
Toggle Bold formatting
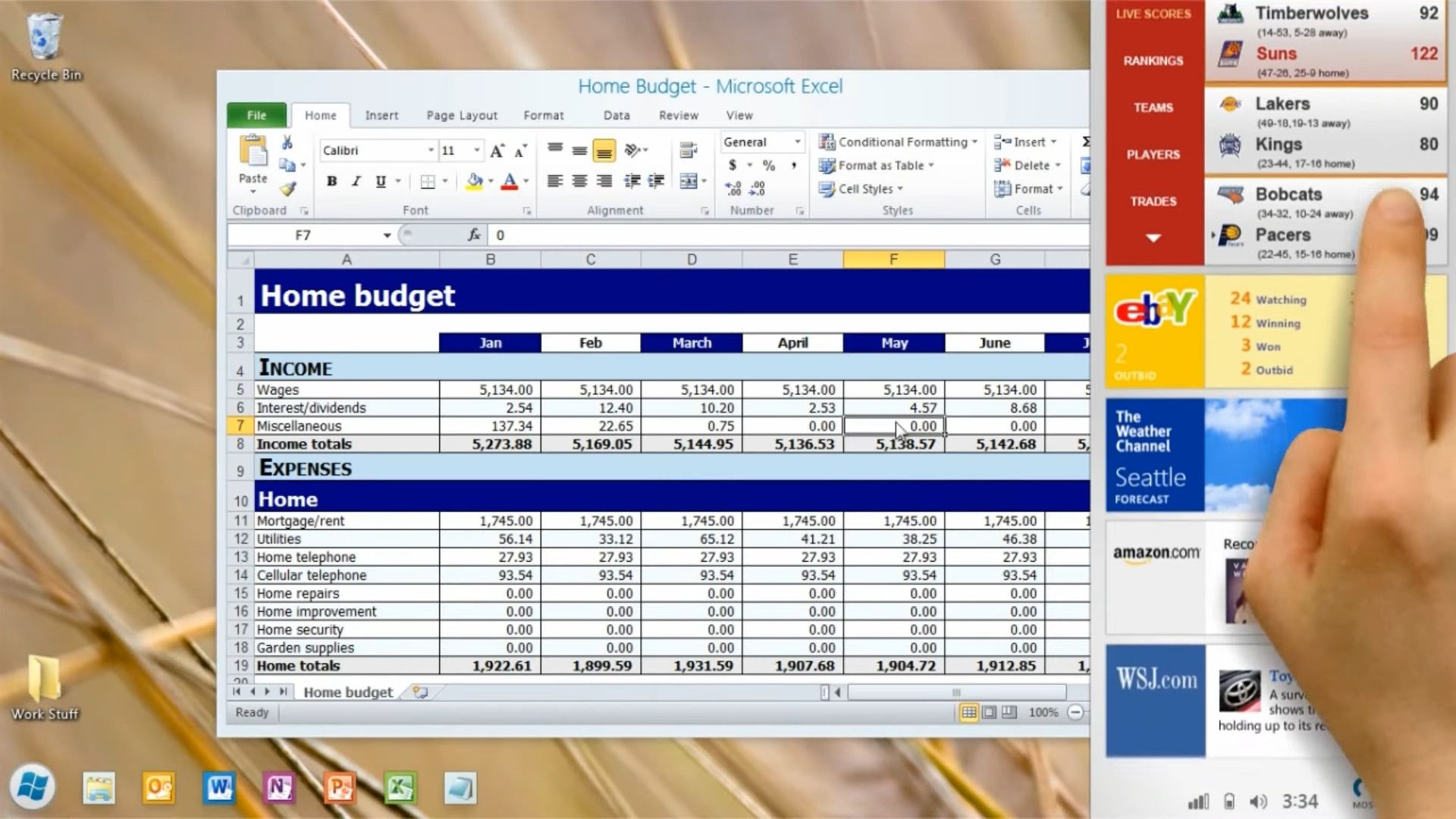pos(331,181)
